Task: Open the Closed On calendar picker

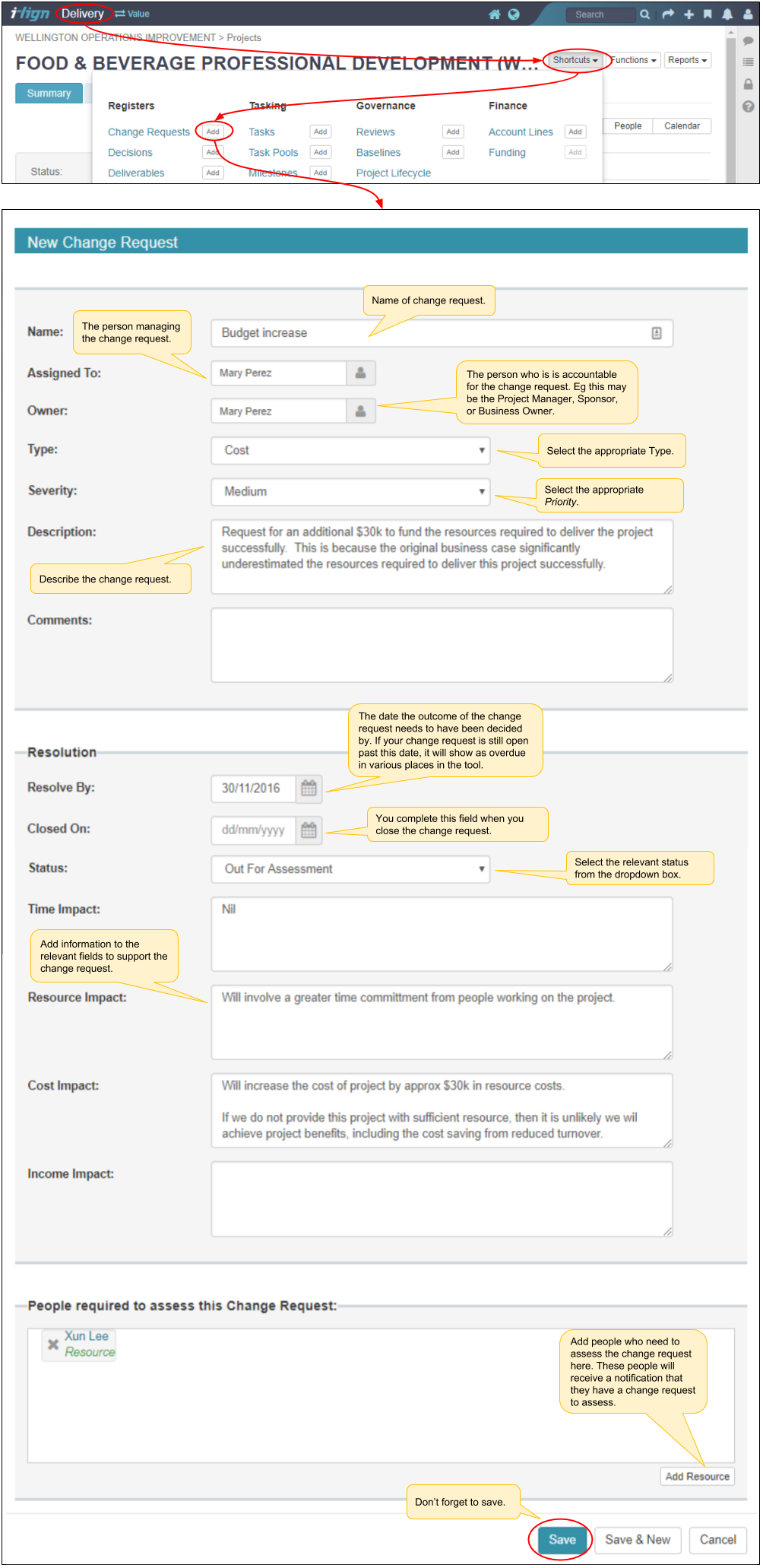Action: 309,830
